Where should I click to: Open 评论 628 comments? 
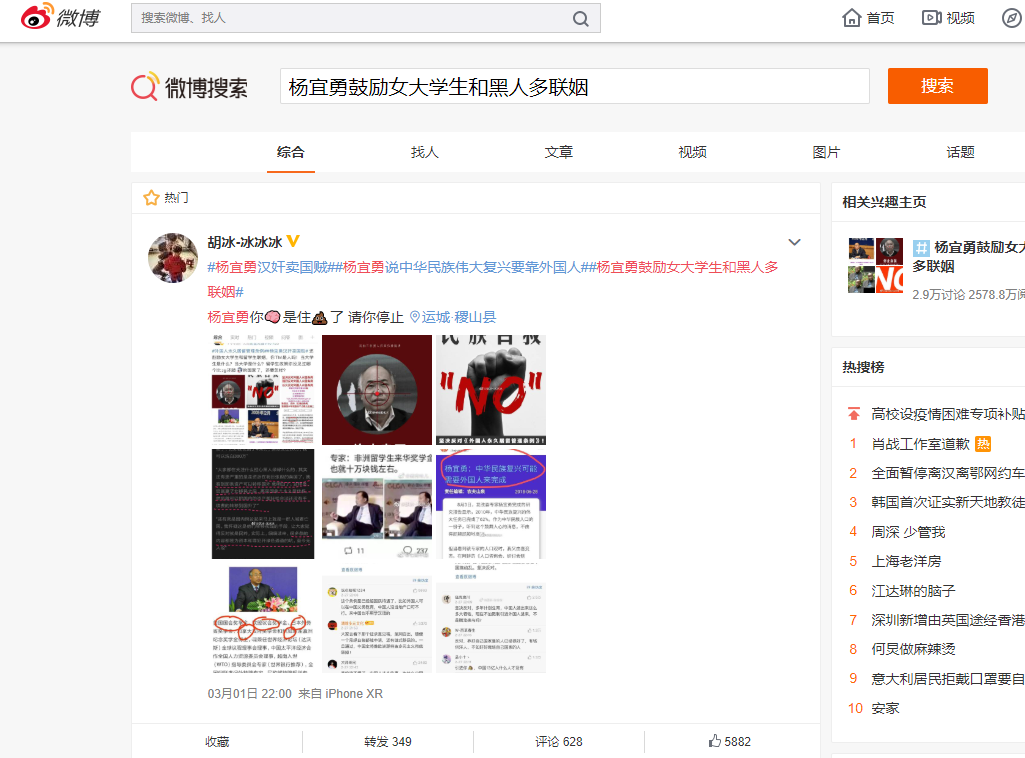pos(558,741)
